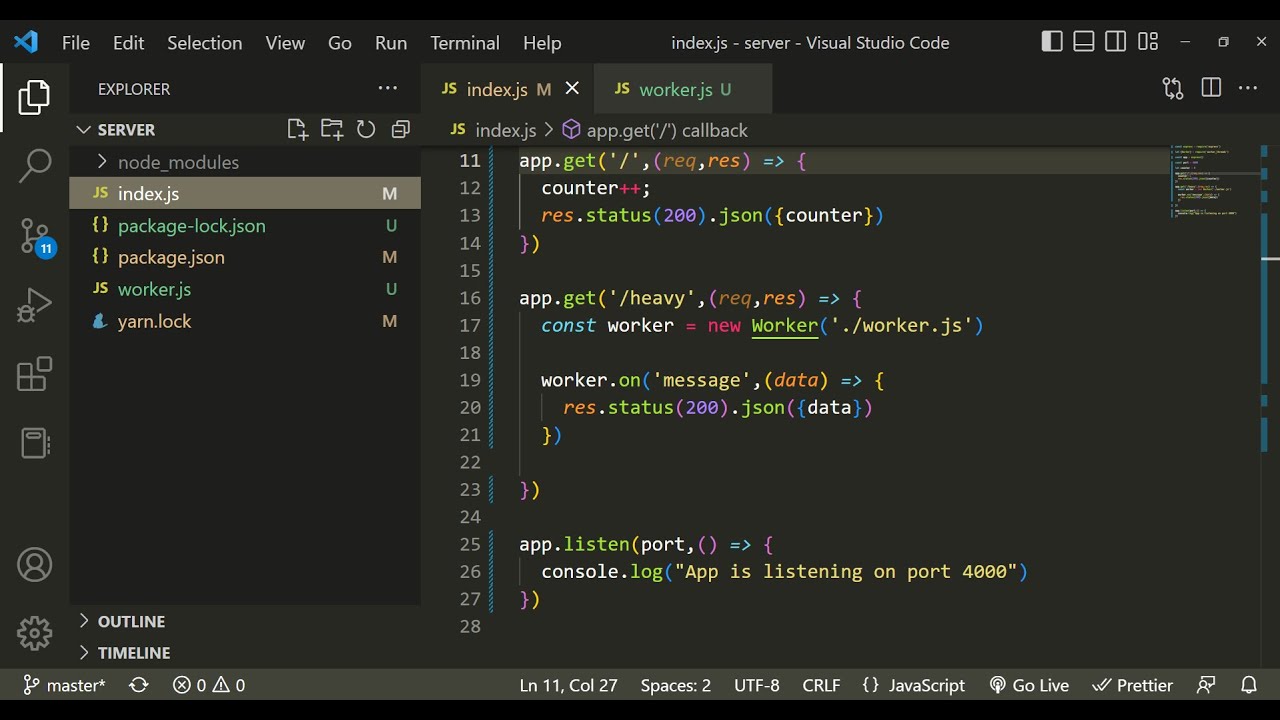This screenshot has width=1280, height=720.
Task: Click Go Live in status bar
Action: [1029, 685]
